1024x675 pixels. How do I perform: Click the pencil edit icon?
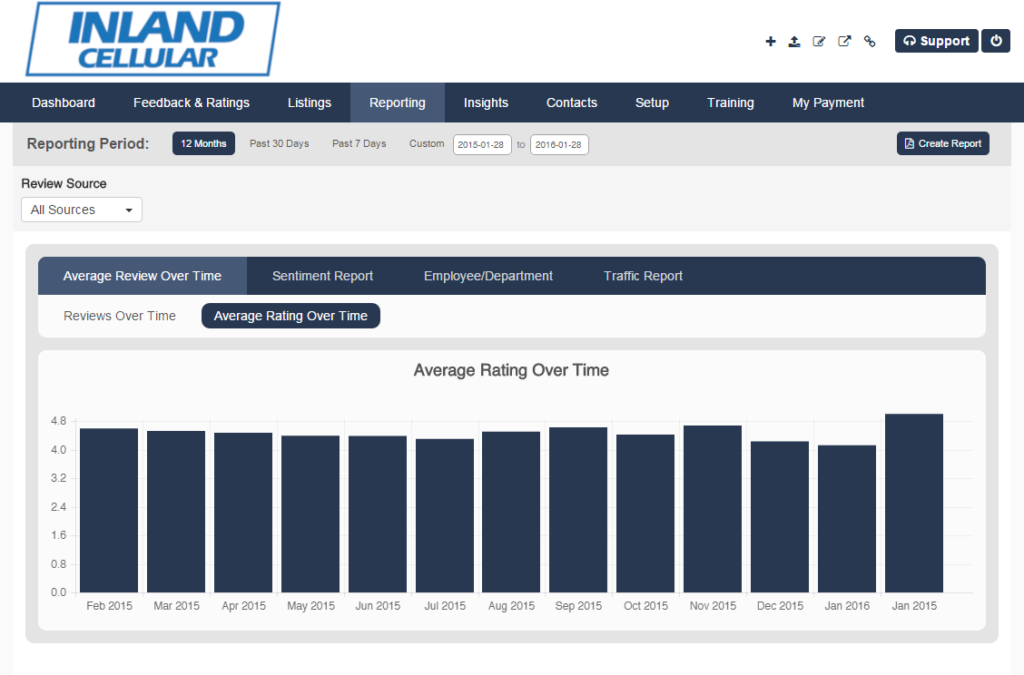pos(819,42)
